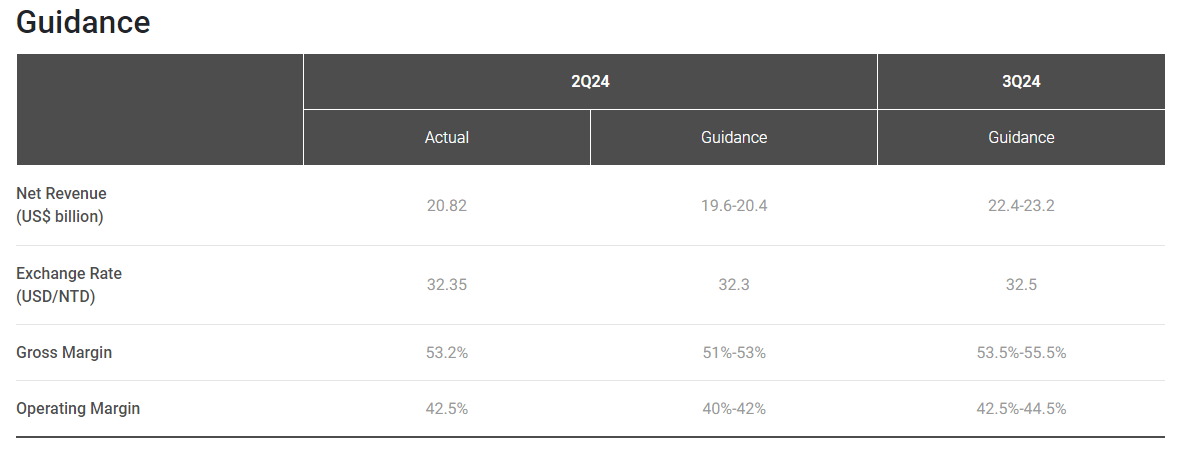Select the 22.4-23.2 revenue guidance cell
This screenshot has width=1192, height=460.
coord(1021,206)
